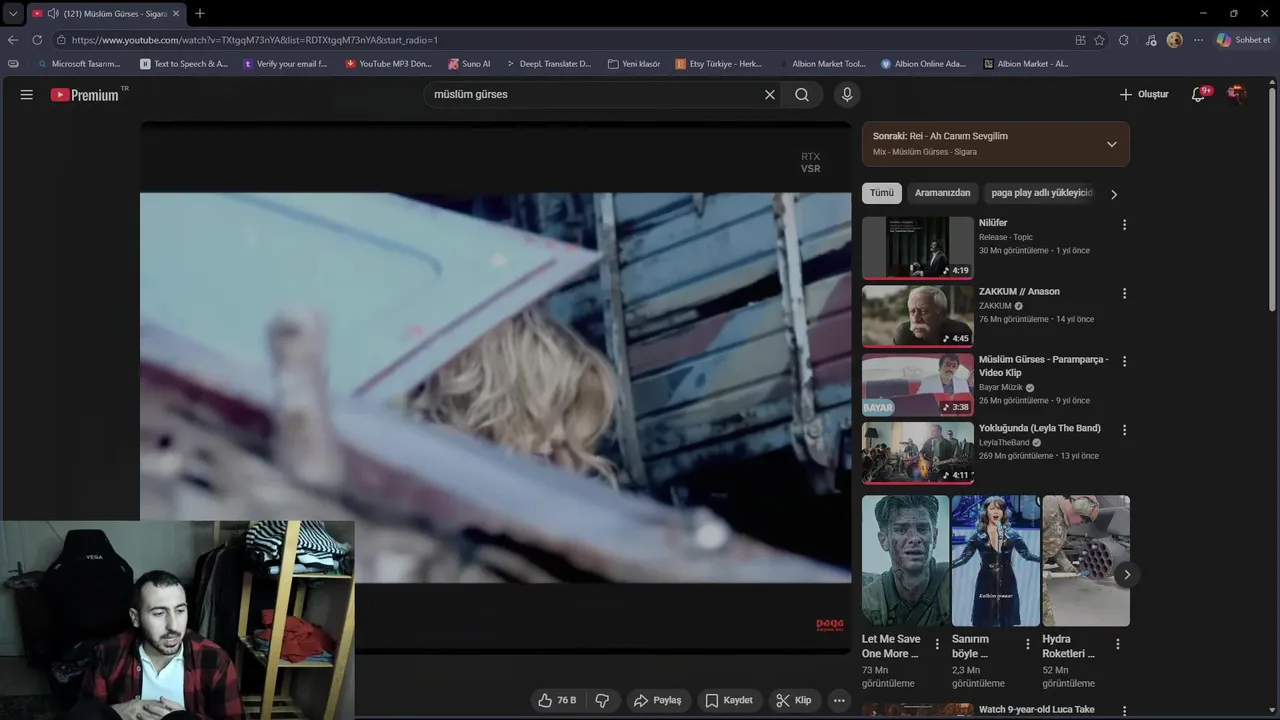1280x720 pixels.
Task: Share video using Paylaş button
Action: (657, 700)
